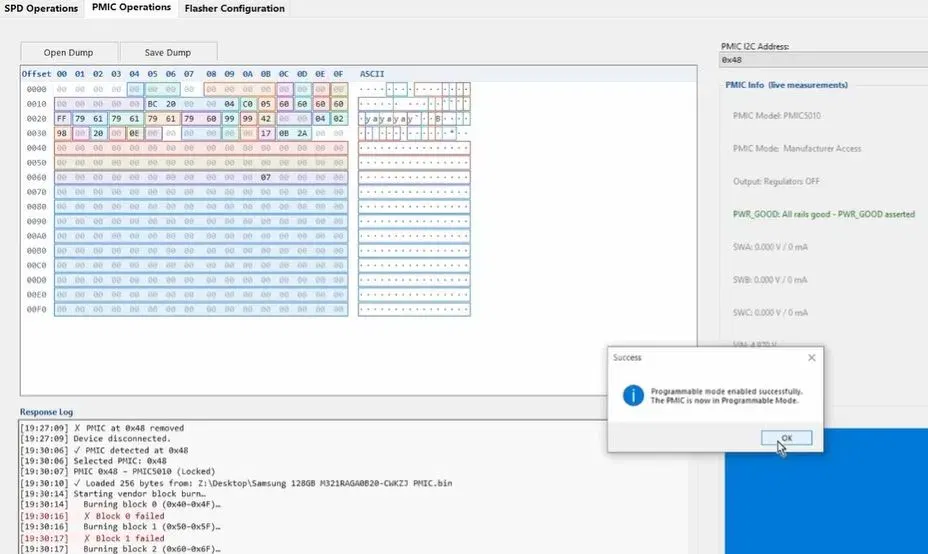Viewport: 928px width, 554px height.
Task: Click the Open Dump button
Action: point(69,52)
